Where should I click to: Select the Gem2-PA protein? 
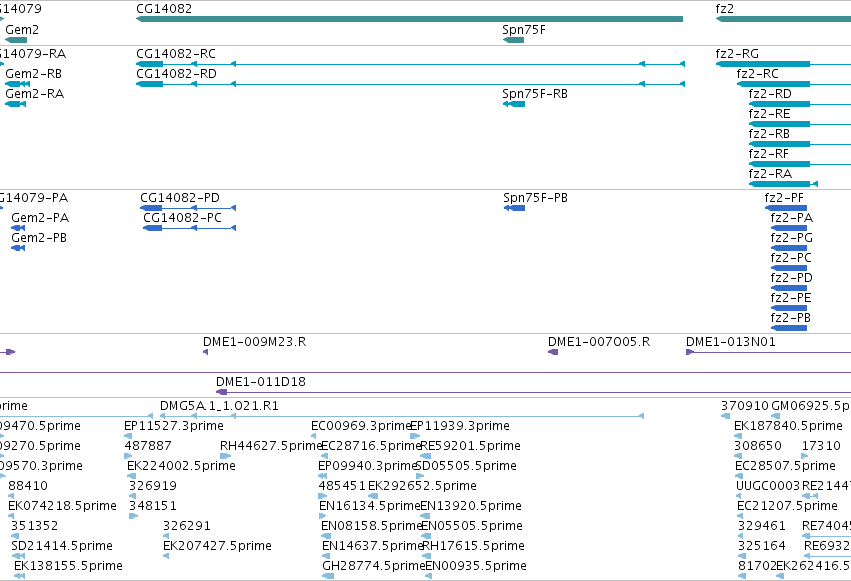(18, 228)
